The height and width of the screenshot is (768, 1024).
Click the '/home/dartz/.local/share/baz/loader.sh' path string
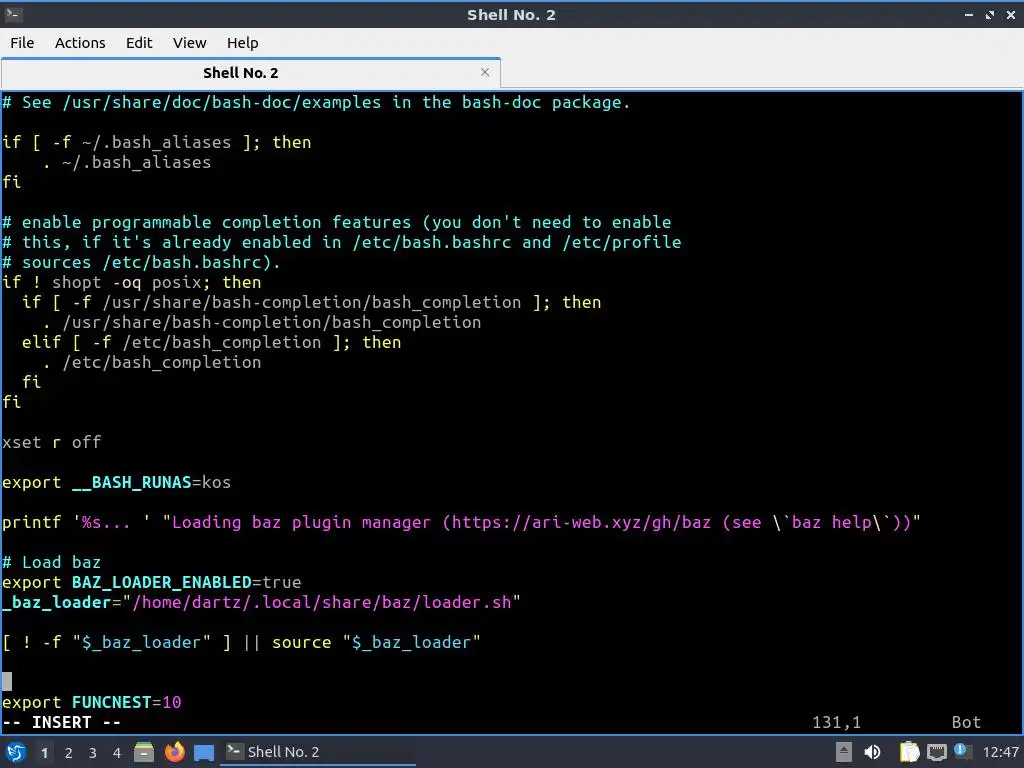click(x=321, y=602)
